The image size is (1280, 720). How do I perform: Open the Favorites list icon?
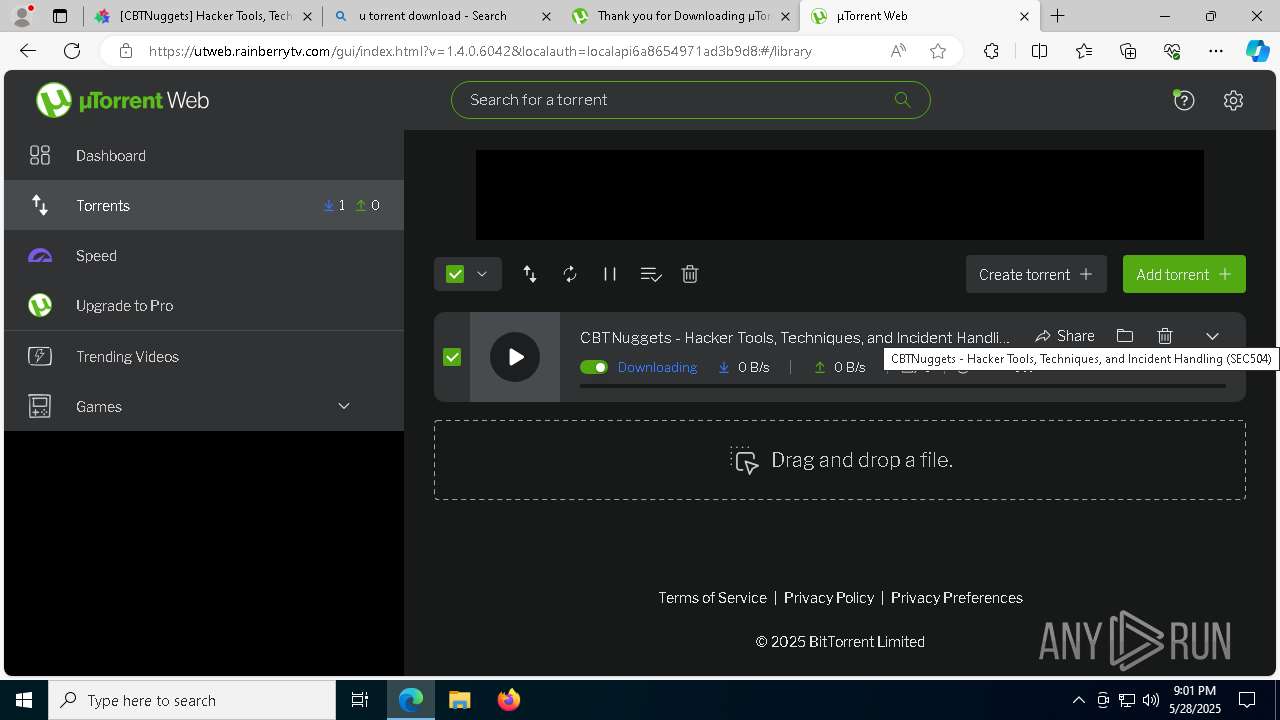(1084, 51)
